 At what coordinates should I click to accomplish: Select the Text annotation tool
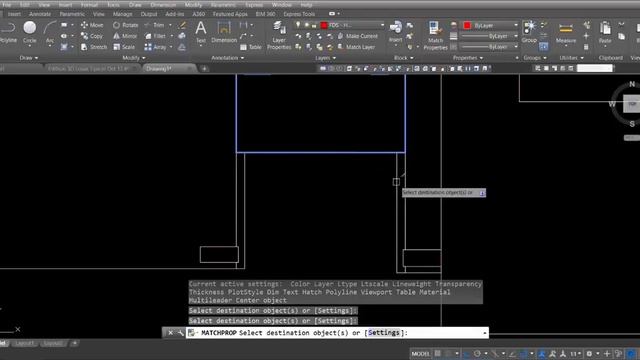(201, 32)
